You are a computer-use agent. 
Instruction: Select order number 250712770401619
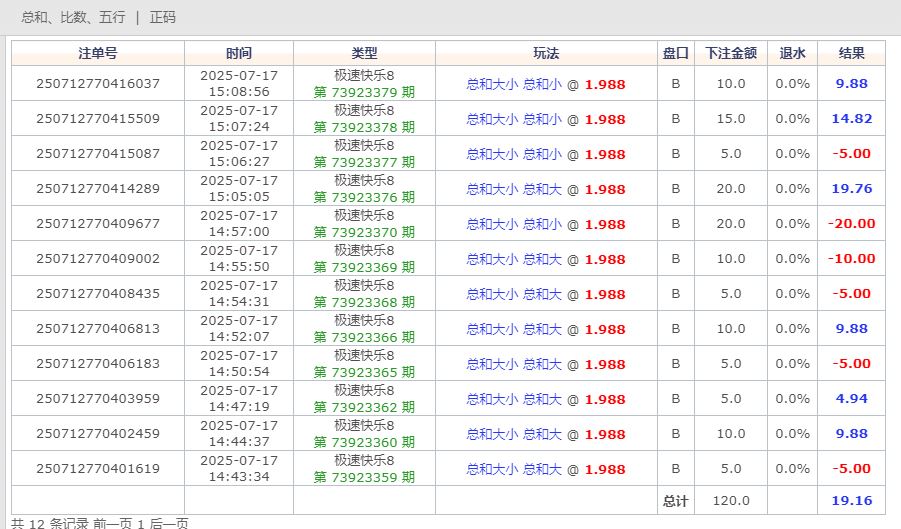pyautogui.click(x=97, y=469)
